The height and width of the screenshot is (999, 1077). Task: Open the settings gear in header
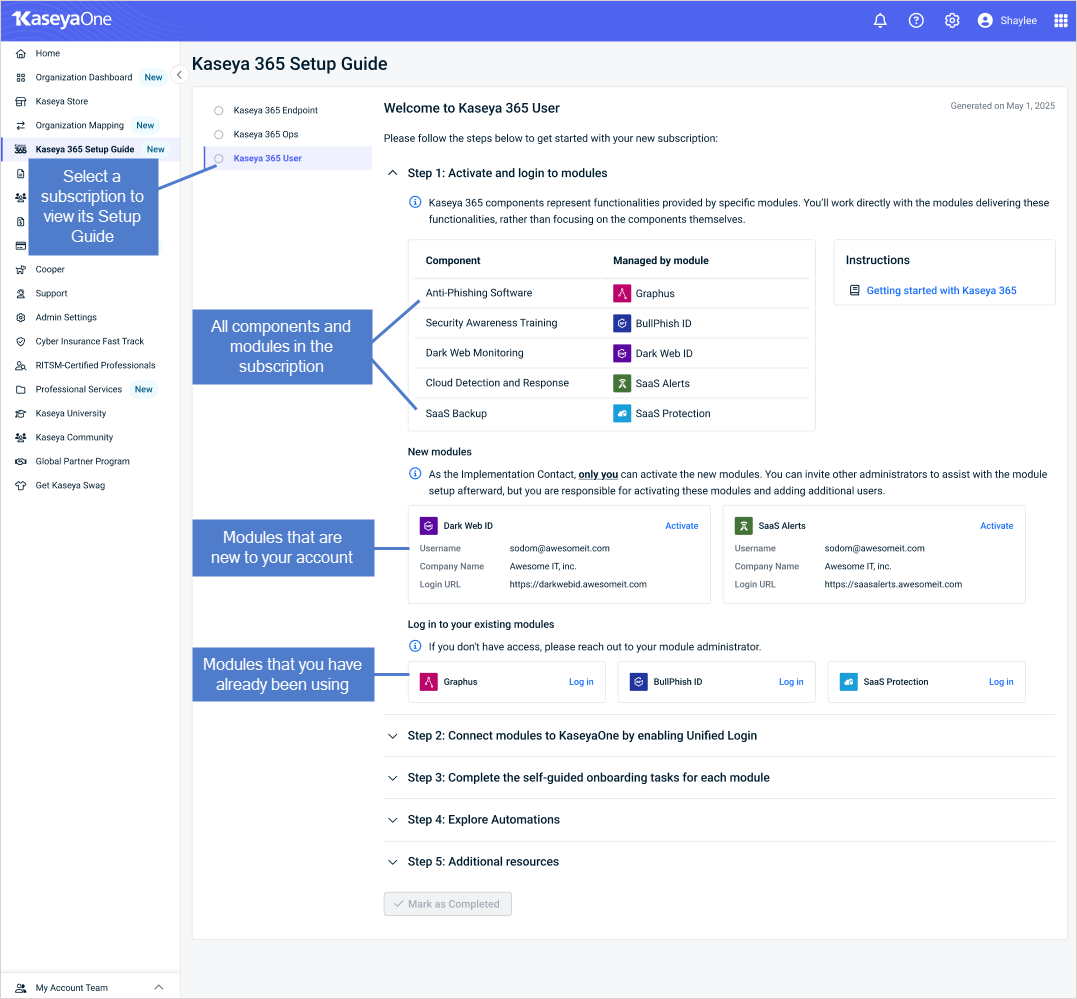(951, 21)
